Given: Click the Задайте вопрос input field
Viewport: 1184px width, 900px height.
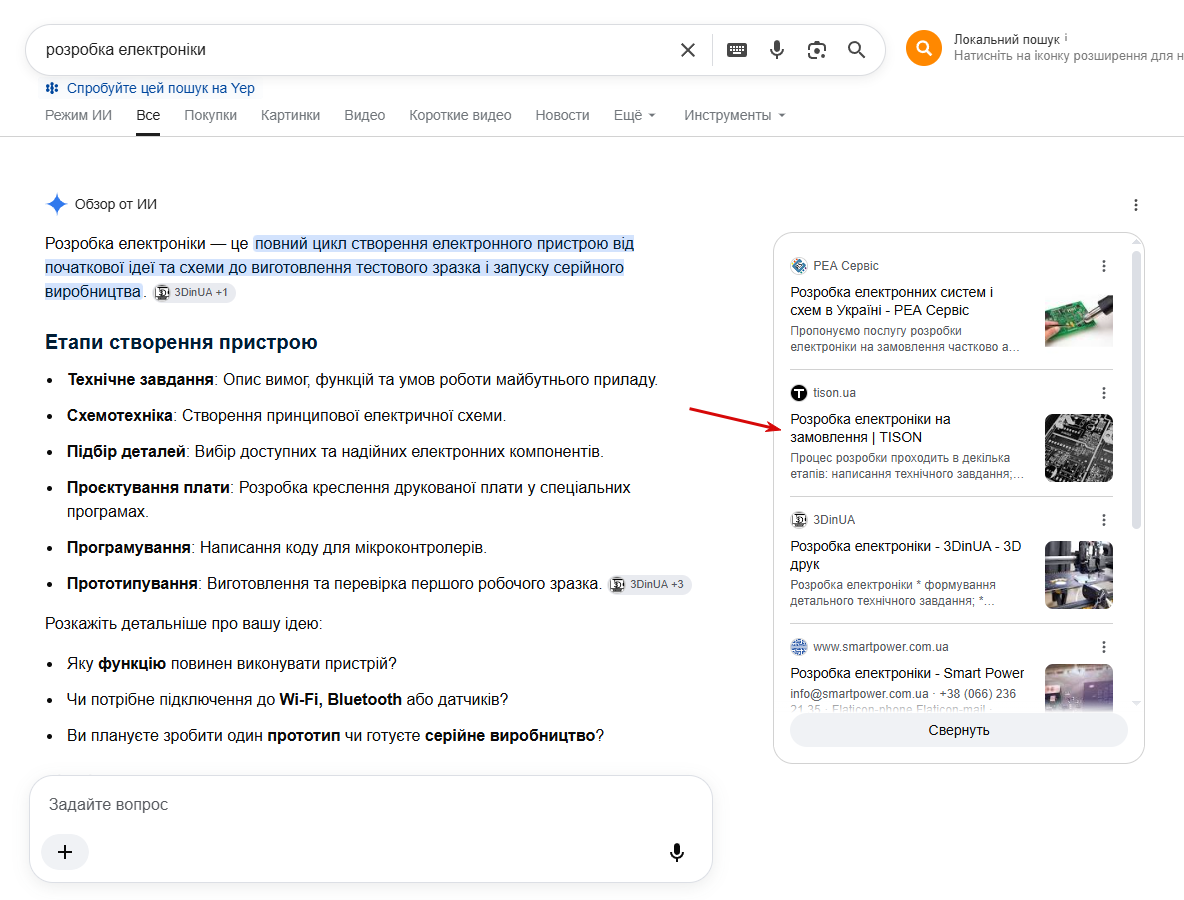Looking at the screenshot, I should tap(370, 804).
